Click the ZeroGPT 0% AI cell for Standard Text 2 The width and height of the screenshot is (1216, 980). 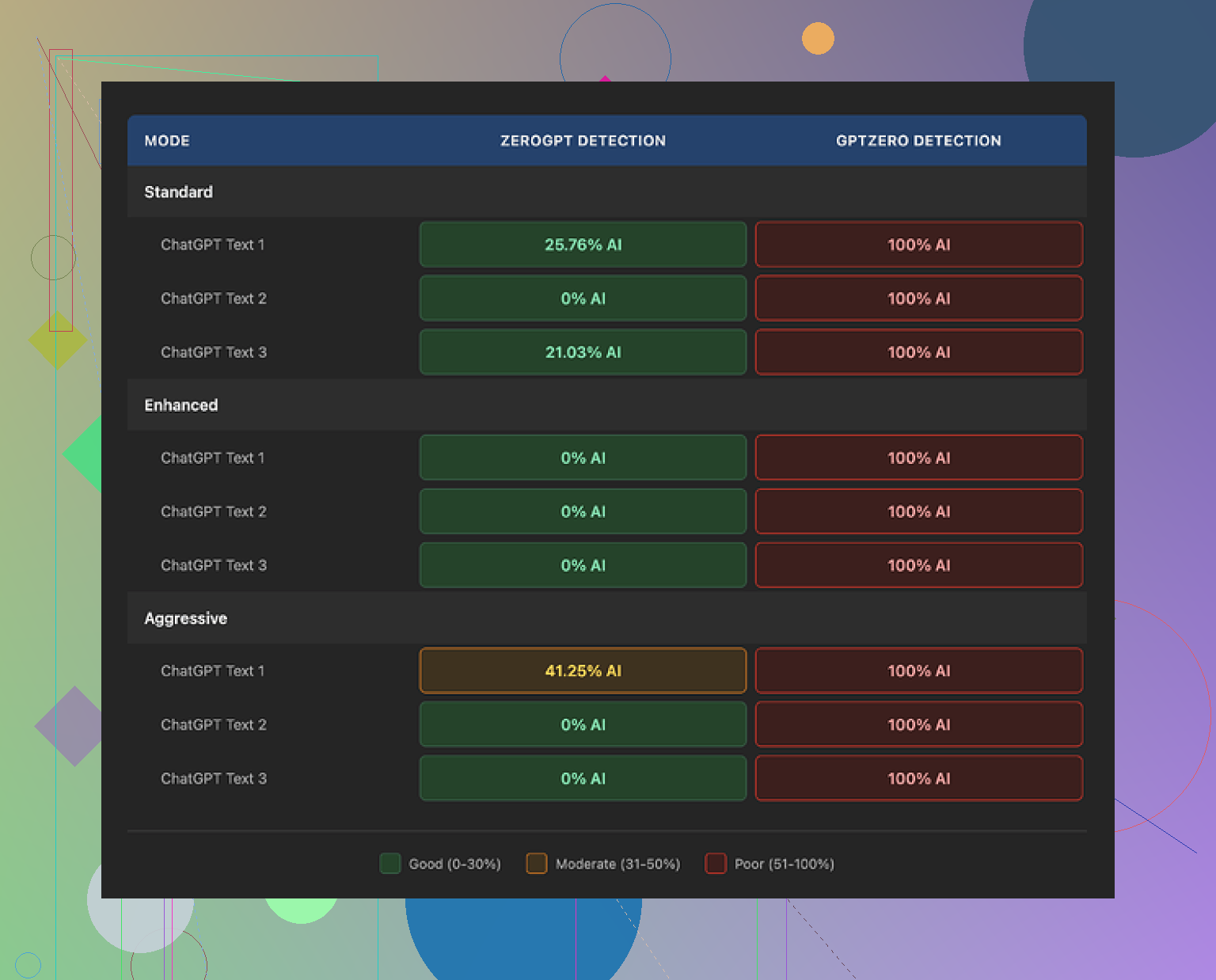(x=583, y=298)
